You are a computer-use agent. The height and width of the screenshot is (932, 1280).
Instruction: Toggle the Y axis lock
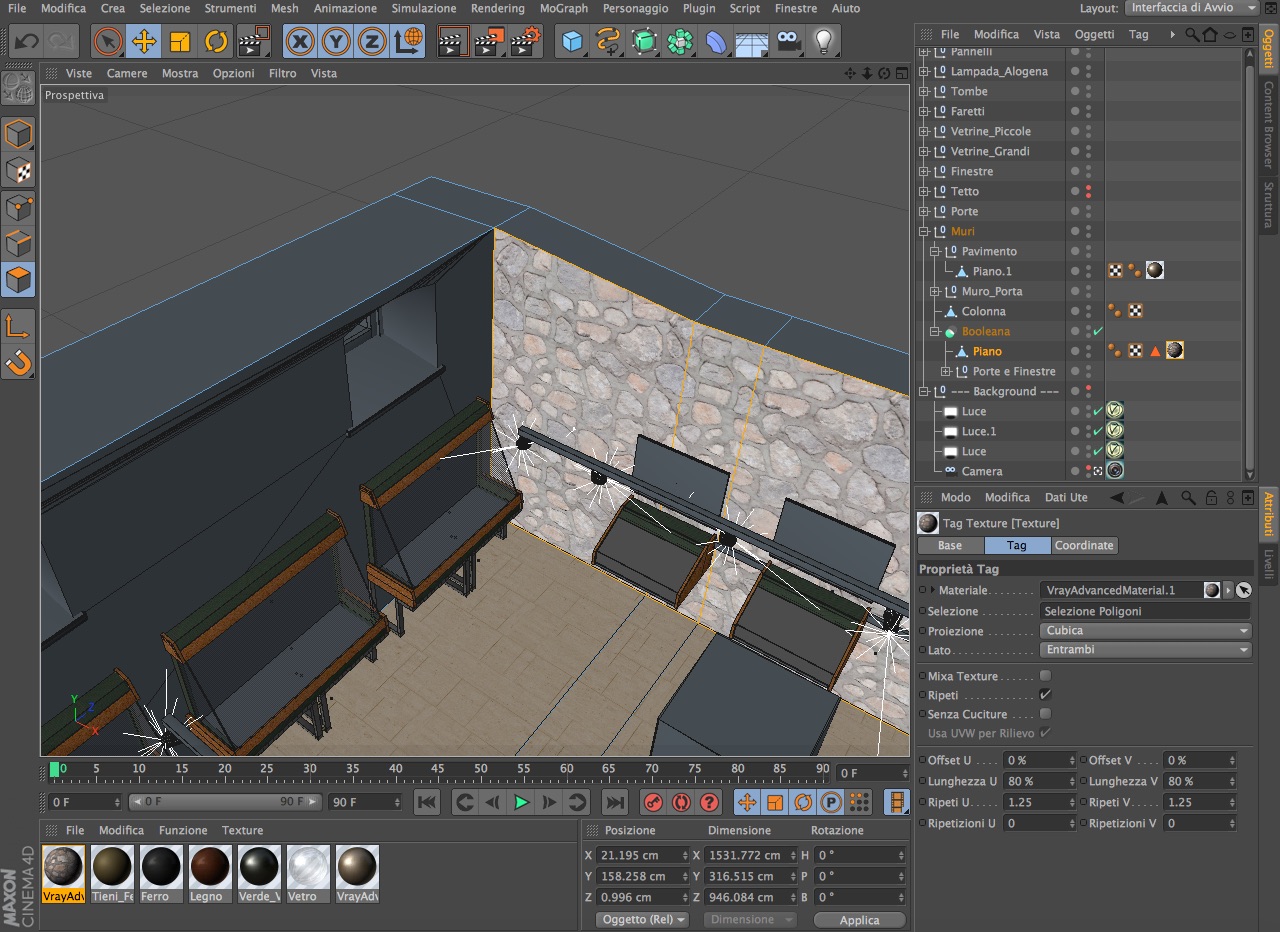336,42
